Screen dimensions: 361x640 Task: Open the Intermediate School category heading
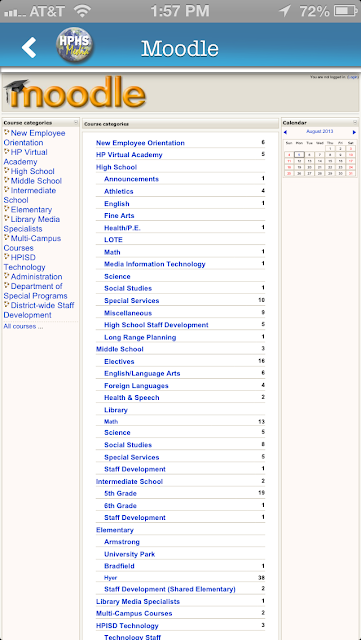[129, 482]
